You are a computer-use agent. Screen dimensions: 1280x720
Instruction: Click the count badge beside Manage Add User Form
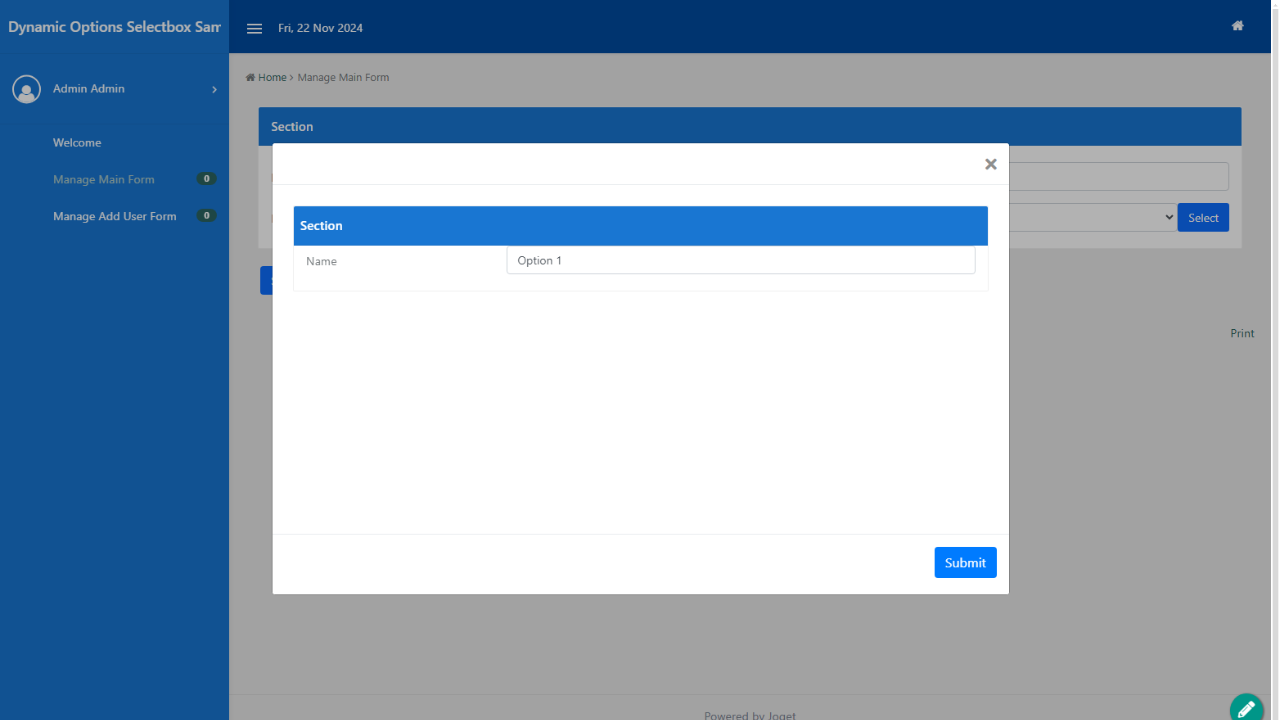(206, 216)
